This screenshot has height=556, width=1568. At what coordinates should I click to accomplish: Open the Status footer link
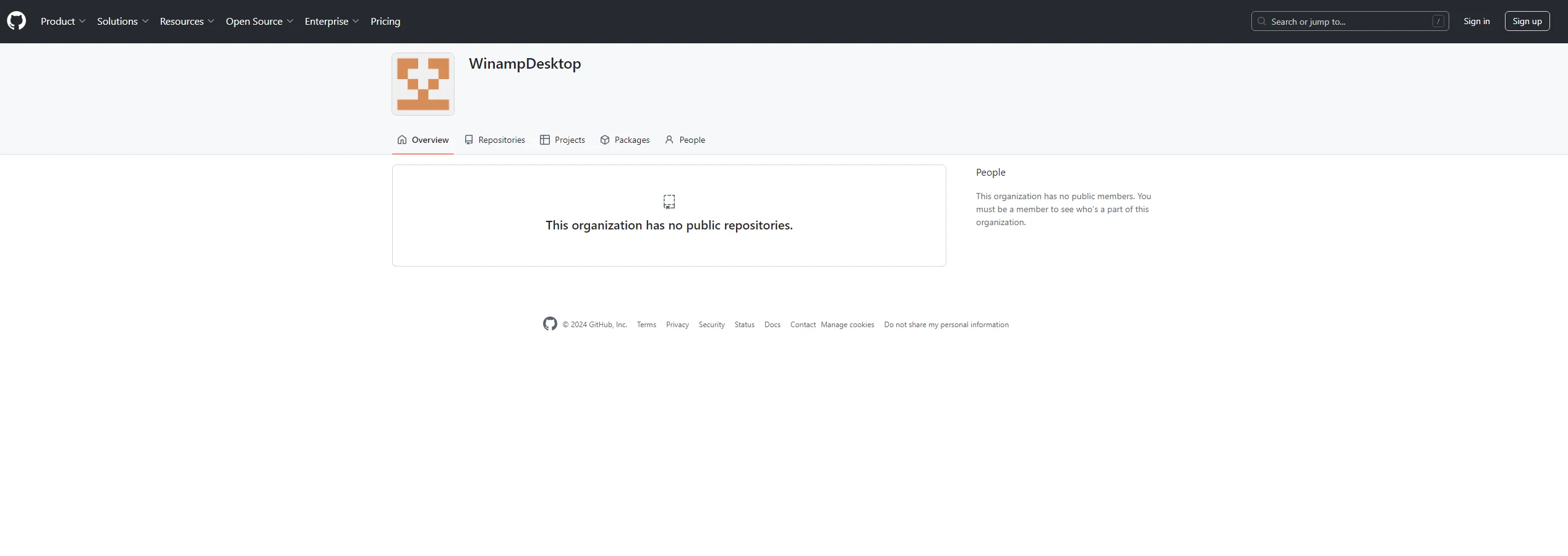[744, 325]
